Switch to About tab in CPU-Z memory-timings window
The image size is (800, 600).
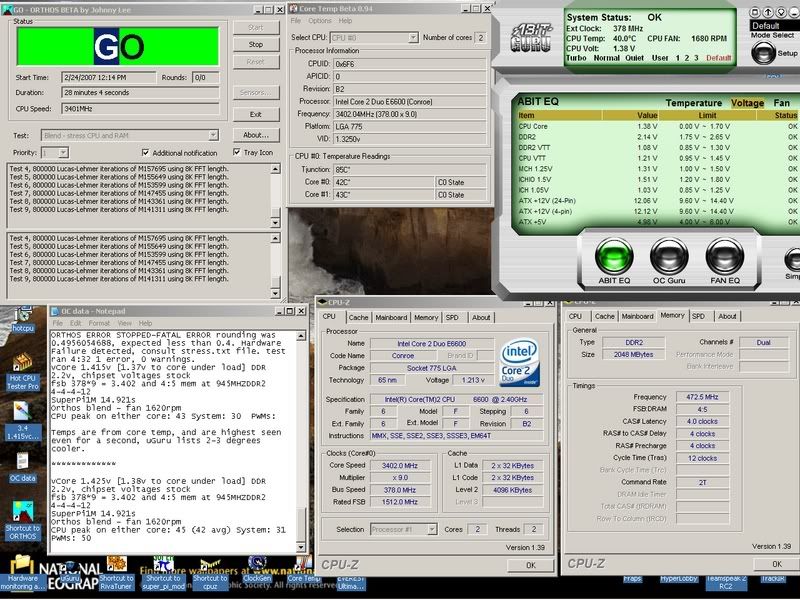pyautogui.click(x=727, y=316)
